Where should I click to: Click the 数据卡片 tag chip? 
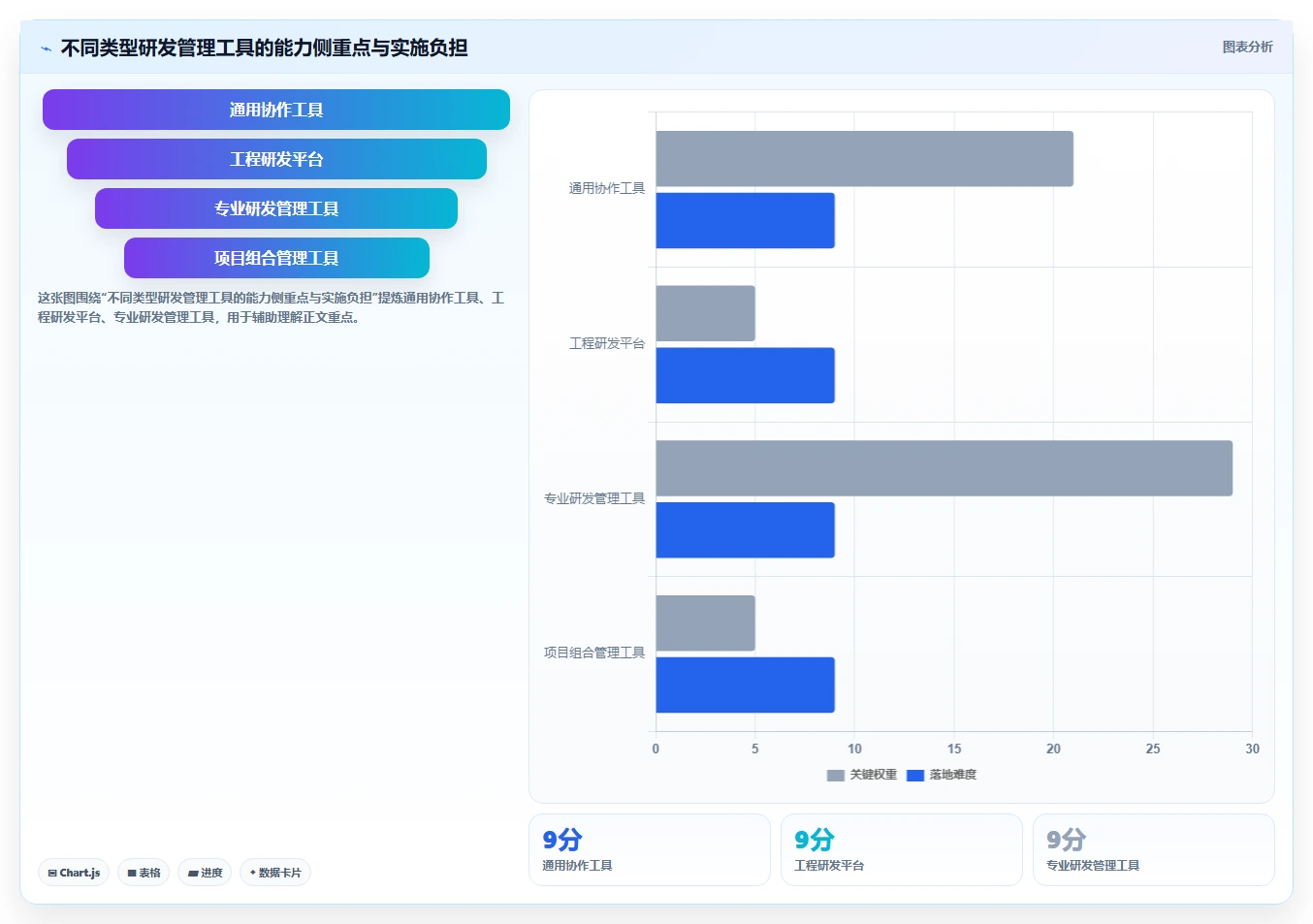(275, 873)
